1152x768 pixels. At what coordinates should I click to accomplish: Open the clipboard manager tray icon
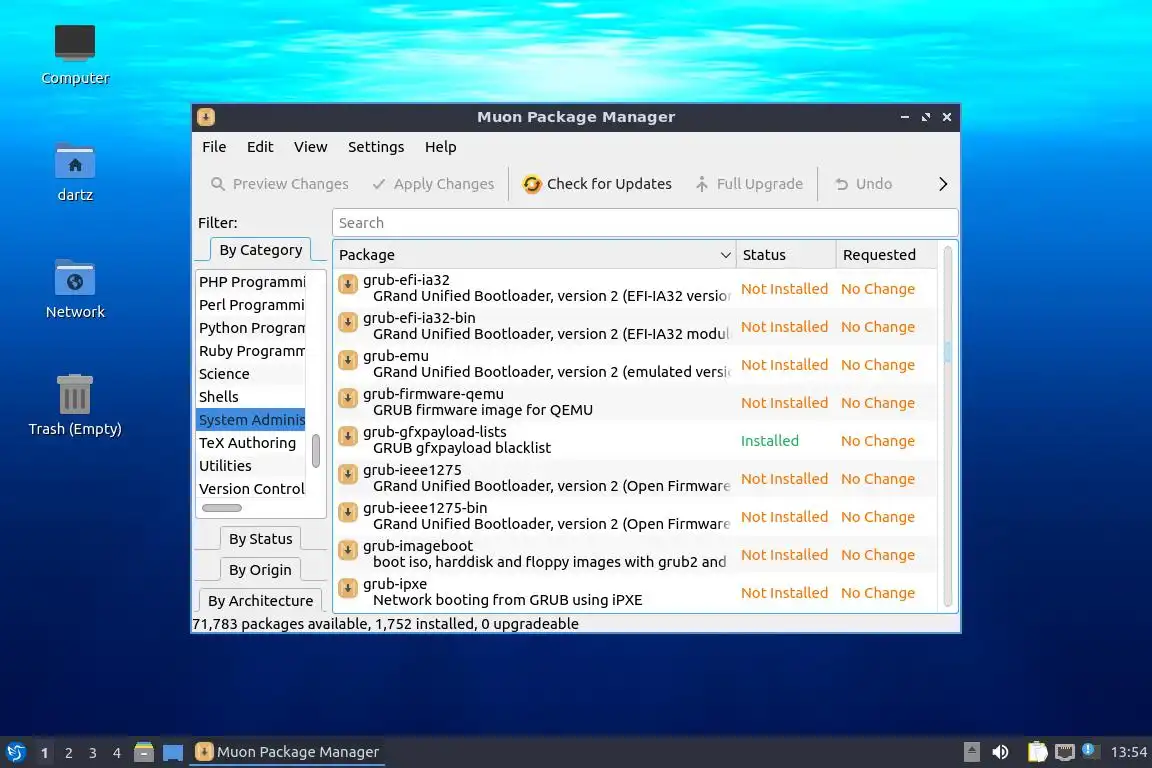(x=1037, y=752)
